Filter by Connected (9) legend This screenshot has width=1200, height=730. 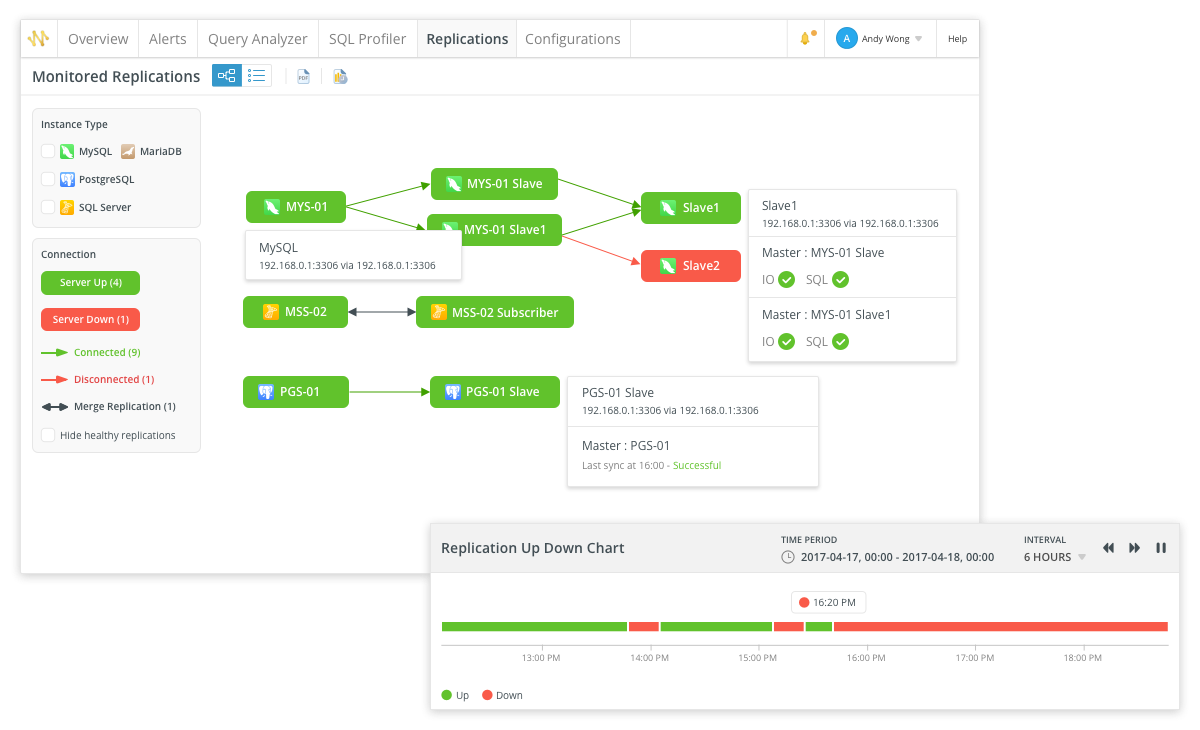click(90, 352)
